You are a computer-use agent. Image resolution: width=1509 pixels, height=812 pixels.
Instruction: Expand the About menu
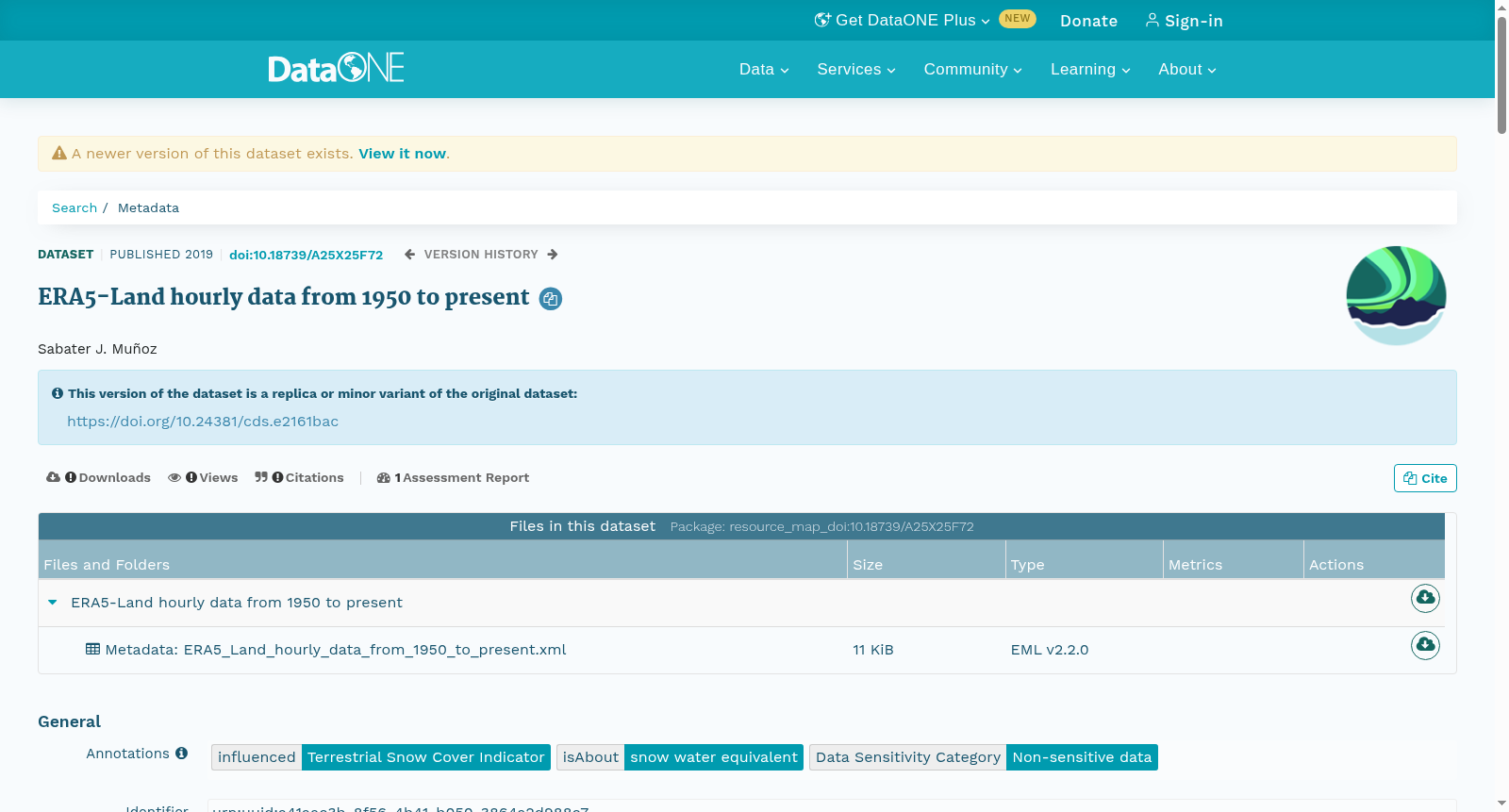coord(1187,70)
